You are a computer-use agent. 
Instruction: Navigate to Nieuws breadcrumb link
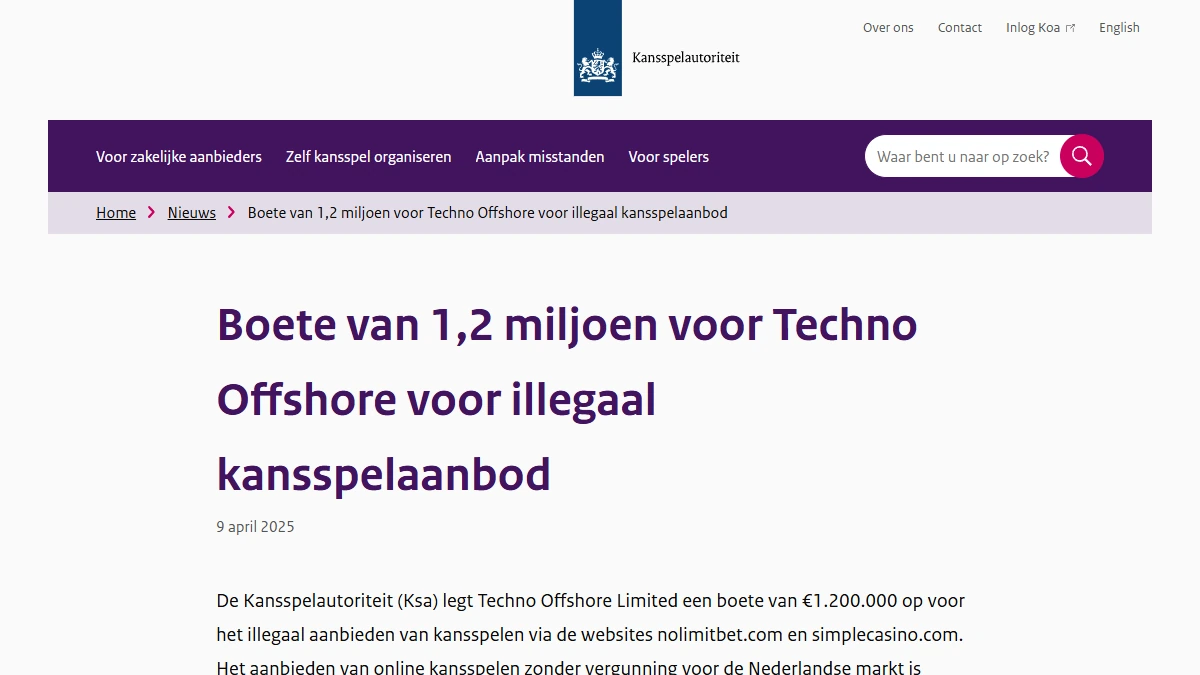tap(192, 212)
